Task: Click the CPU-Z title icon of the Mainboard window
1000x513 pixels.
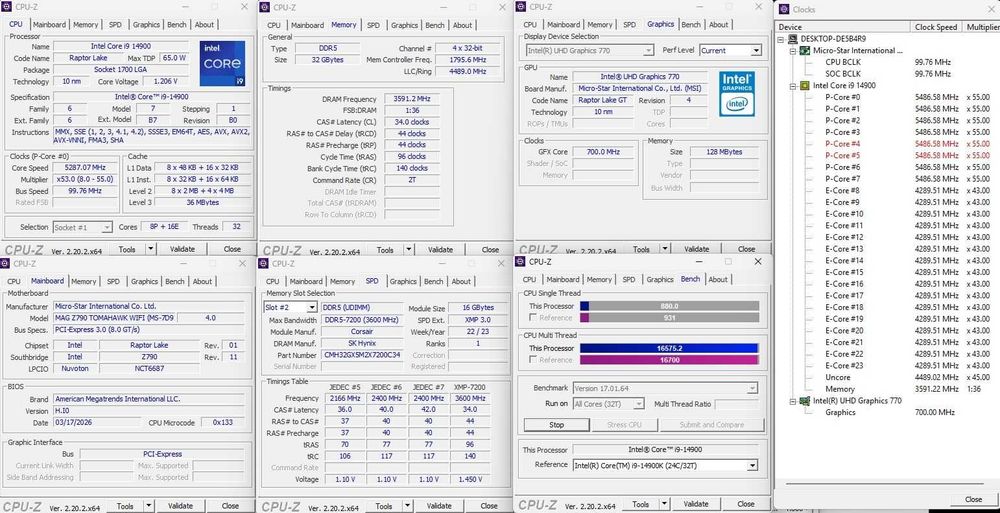Action: click(x=6, y=264)
